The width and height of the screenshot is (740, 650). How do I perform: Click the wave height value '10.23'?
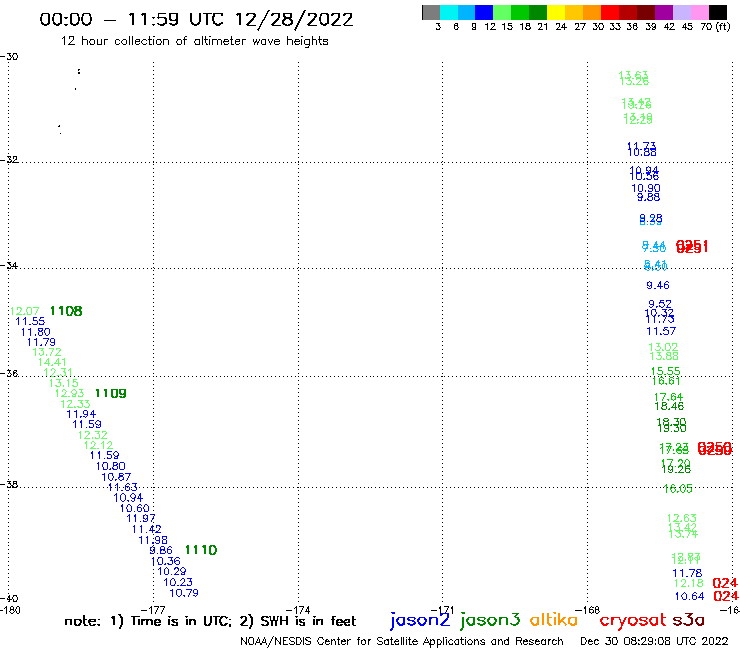[178, 582]
